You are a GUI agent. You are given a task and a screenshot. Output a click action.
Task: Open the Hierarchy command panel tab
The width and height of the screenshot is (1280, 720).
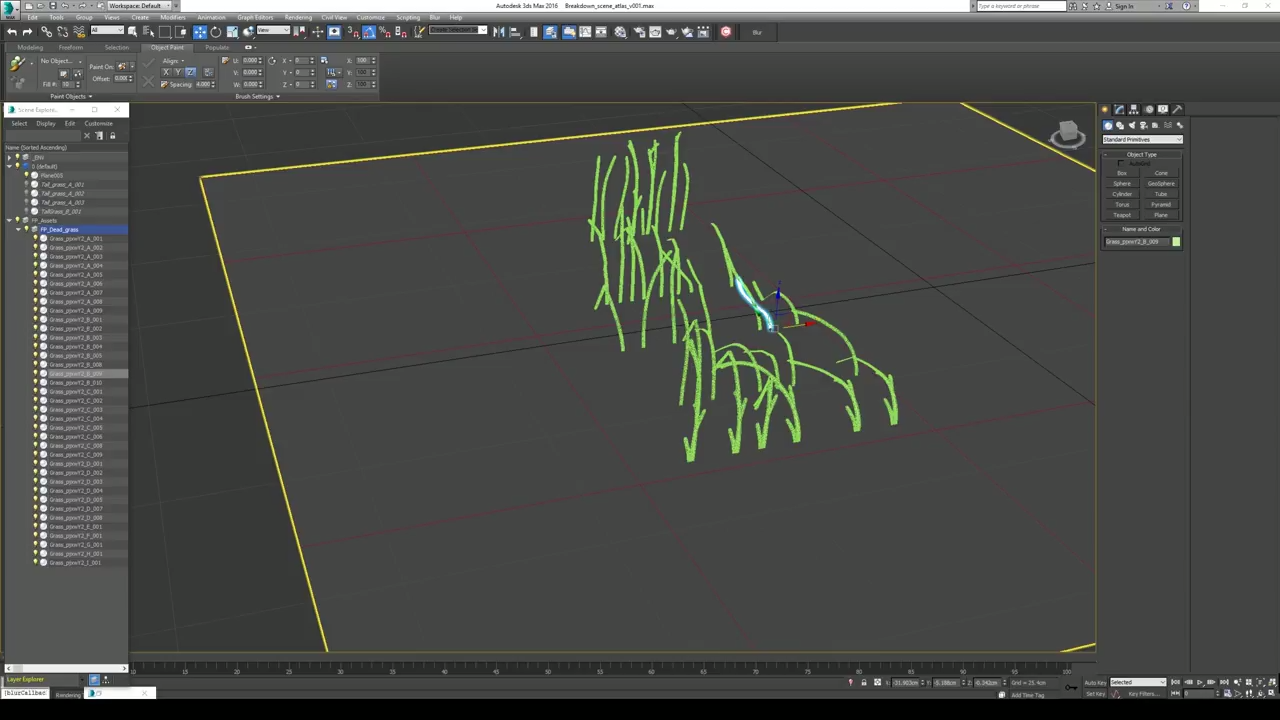click(x=1134, y=109)
